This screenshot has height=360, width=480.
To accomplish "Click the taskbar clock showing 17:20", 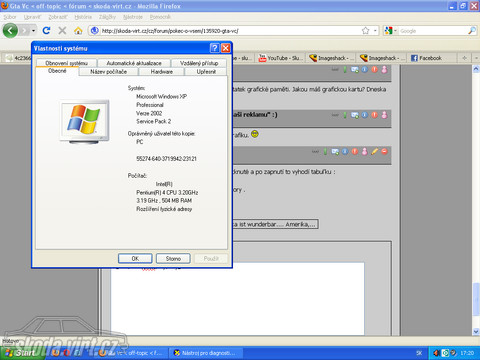I will [467, 353].
